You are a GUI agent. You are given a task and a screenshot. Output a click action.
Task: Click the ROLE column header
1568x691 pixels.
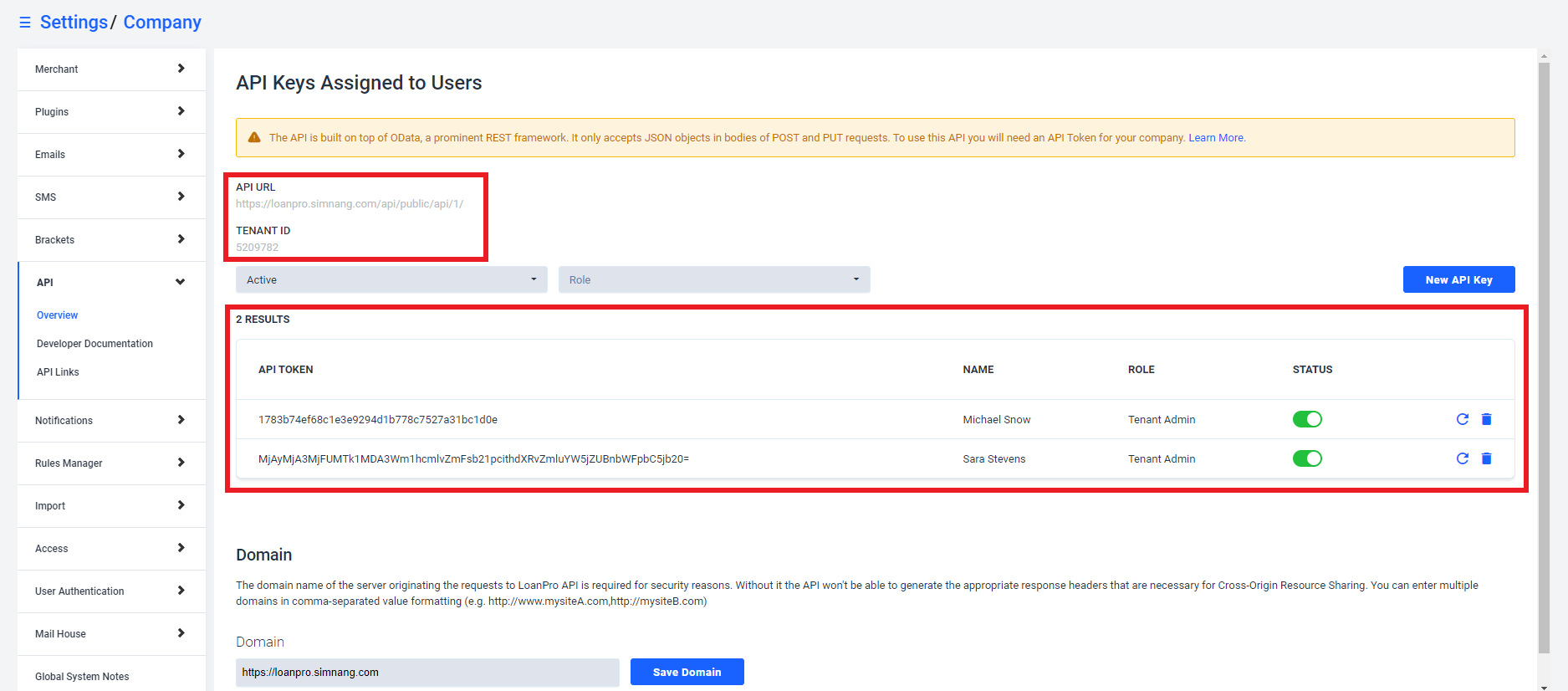(1141, 370)
